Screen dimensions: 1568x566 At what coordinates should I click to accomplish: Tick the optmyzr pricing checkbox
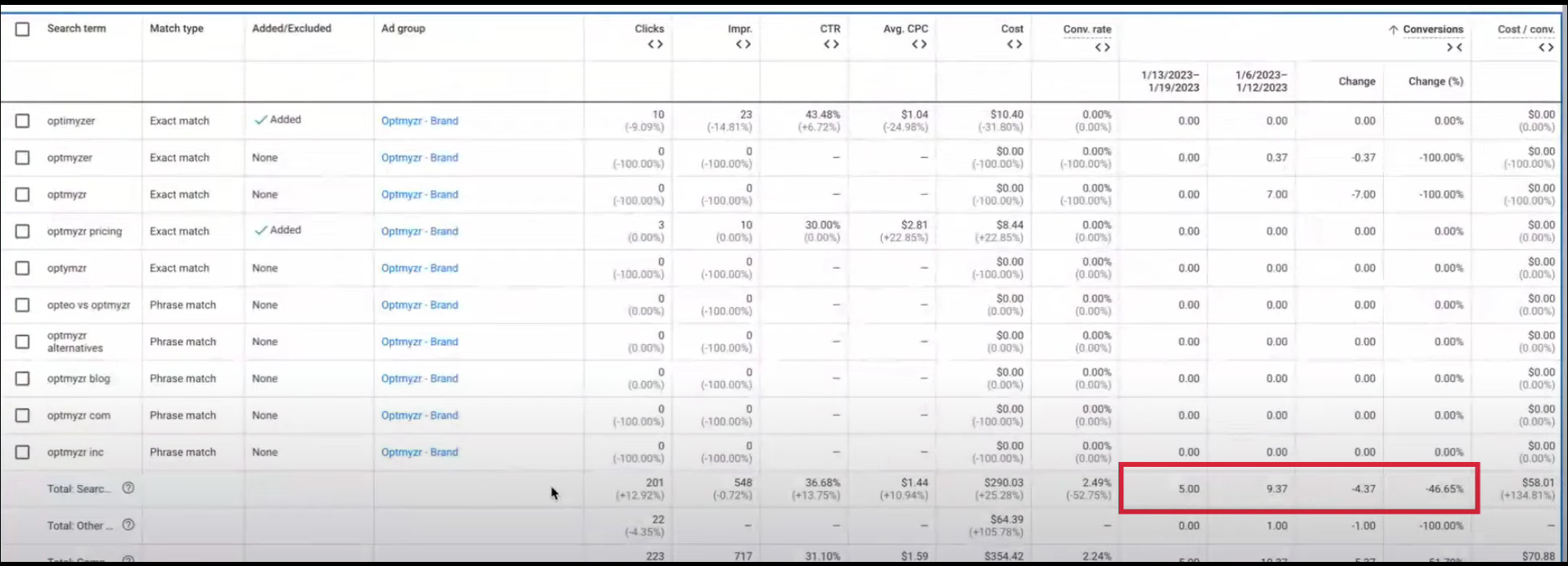22,231
